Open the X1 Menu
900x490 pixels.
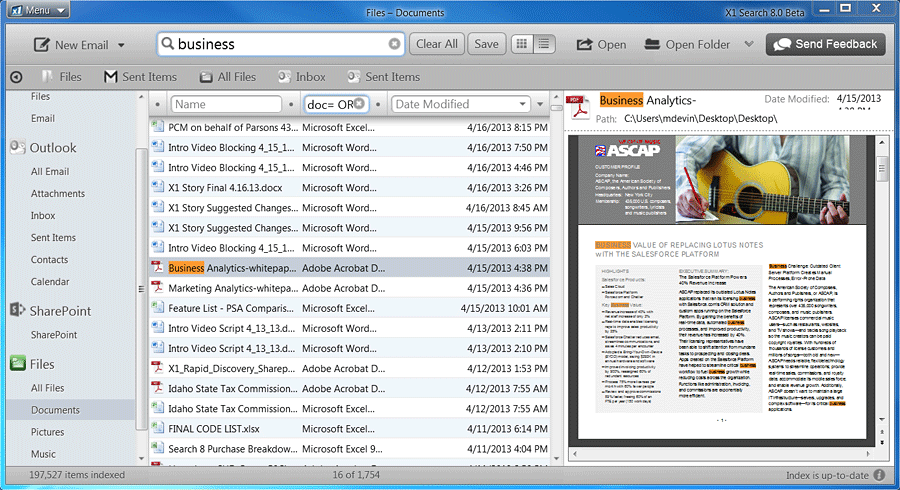tap(36, 10)
